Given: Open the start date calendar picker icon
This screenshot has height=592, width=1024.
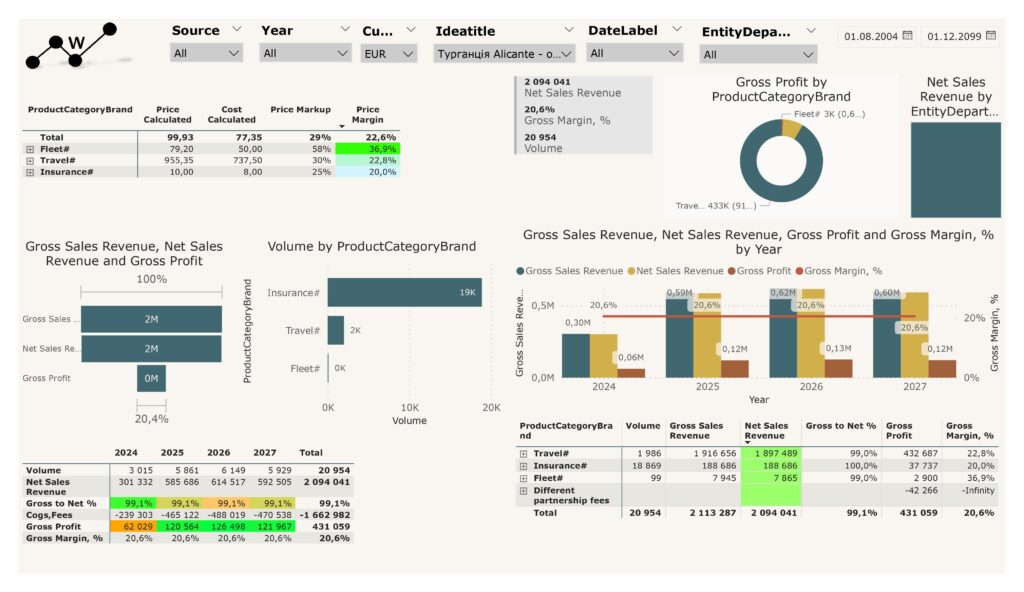Looking at the screenshot, I should pos(907,36).
